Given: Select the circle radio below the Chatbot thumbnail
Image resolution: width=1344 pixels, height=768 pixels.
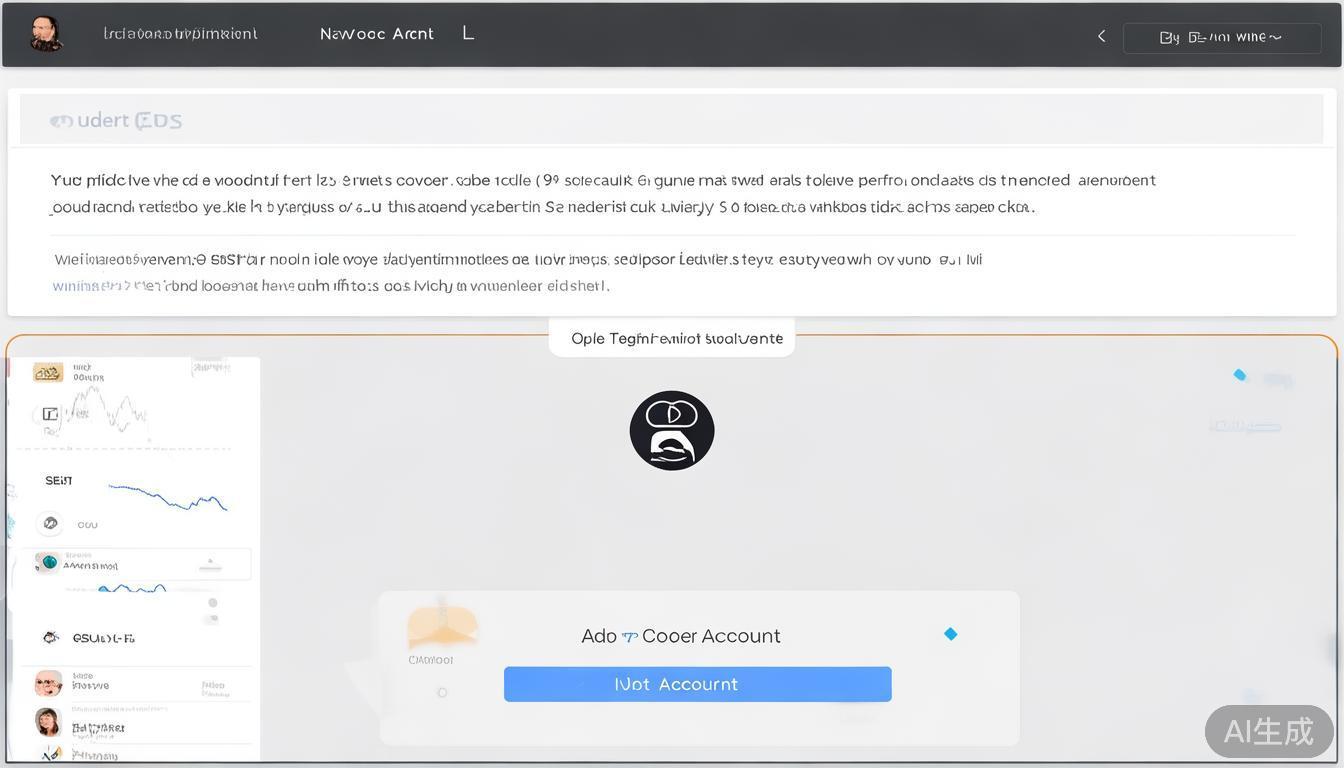Looking at the screenshot, I should pyautogui.click(x=442, y=690).
